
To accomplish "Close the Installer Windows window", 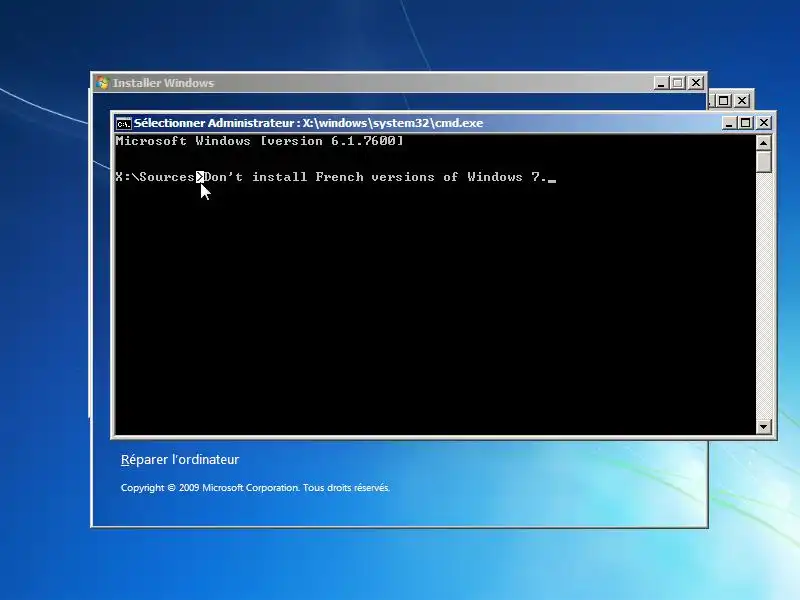I will [696, 83].
